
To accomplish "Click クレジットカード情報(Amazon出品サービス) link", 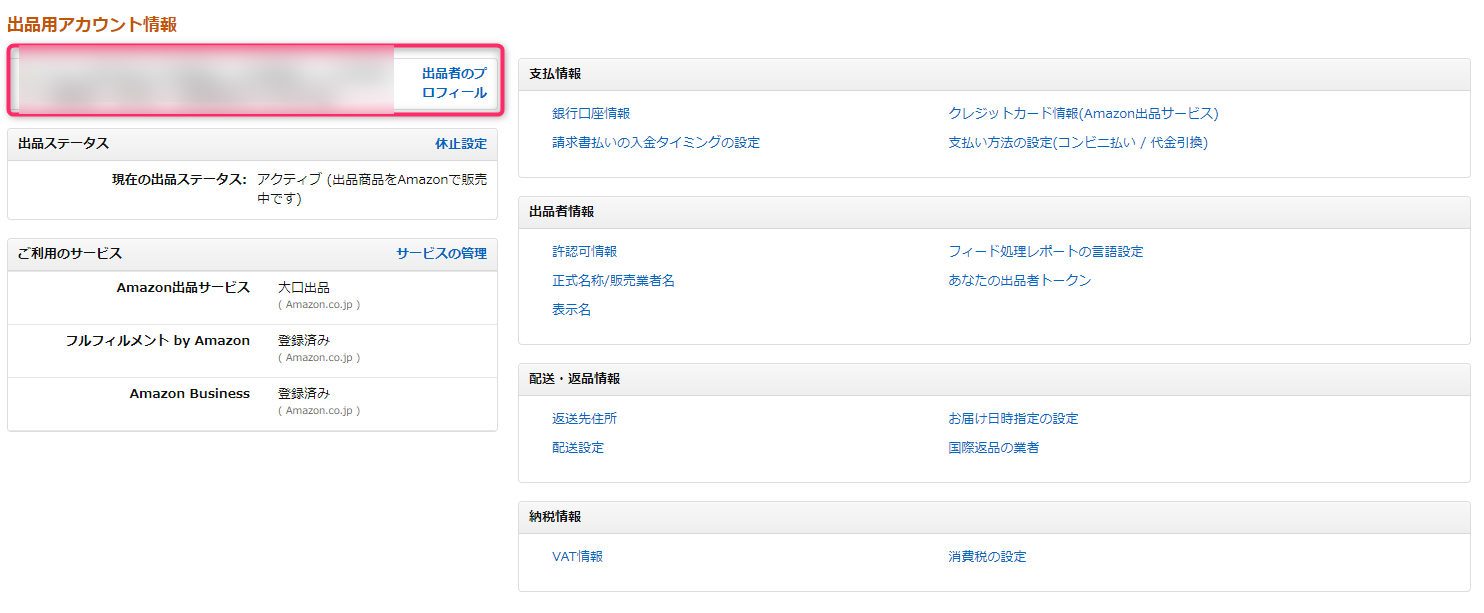I will (1083, 114).
